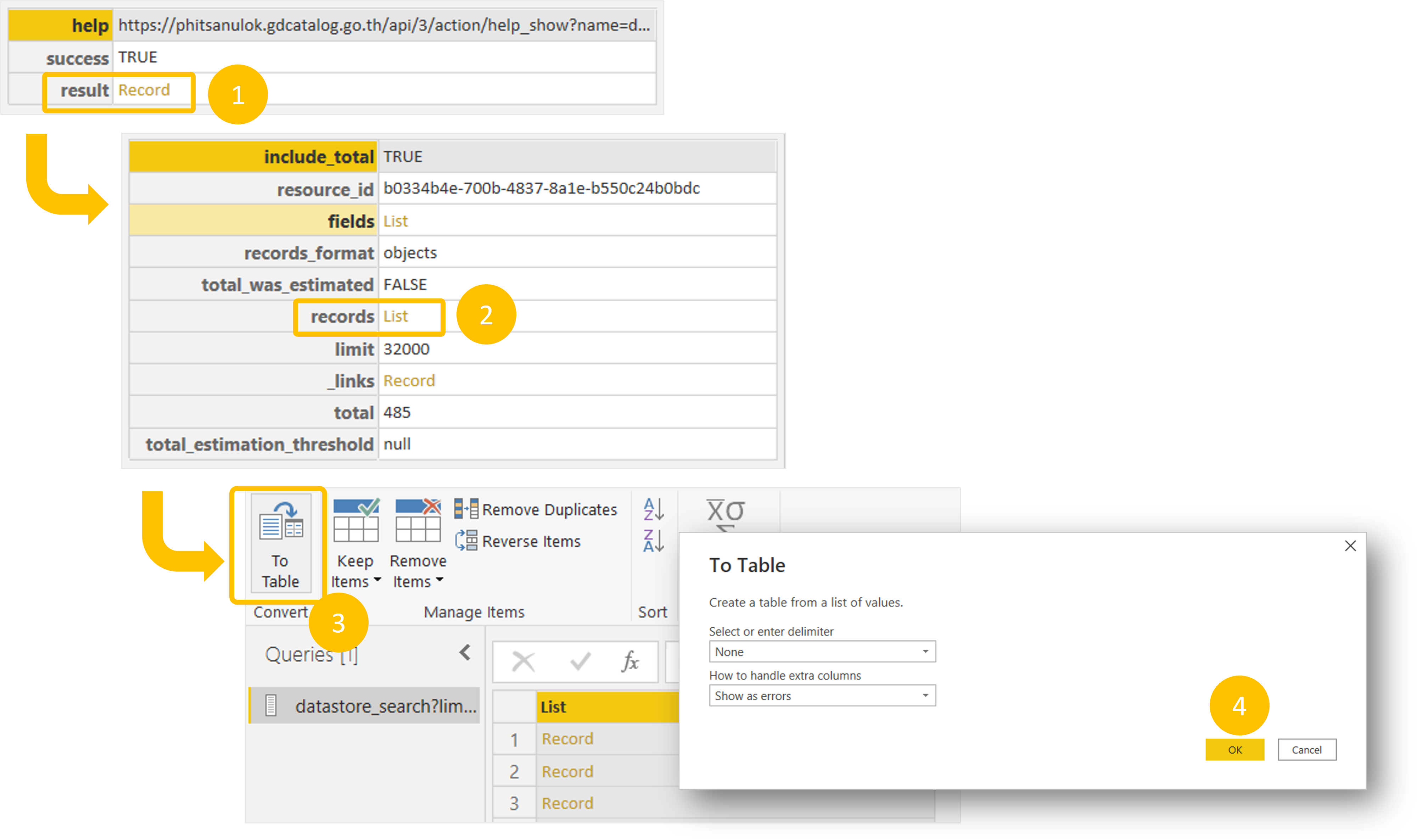Click Cancel in the To Table dialog
Screen dimensions: 1417x840
tap(1307, 749)
